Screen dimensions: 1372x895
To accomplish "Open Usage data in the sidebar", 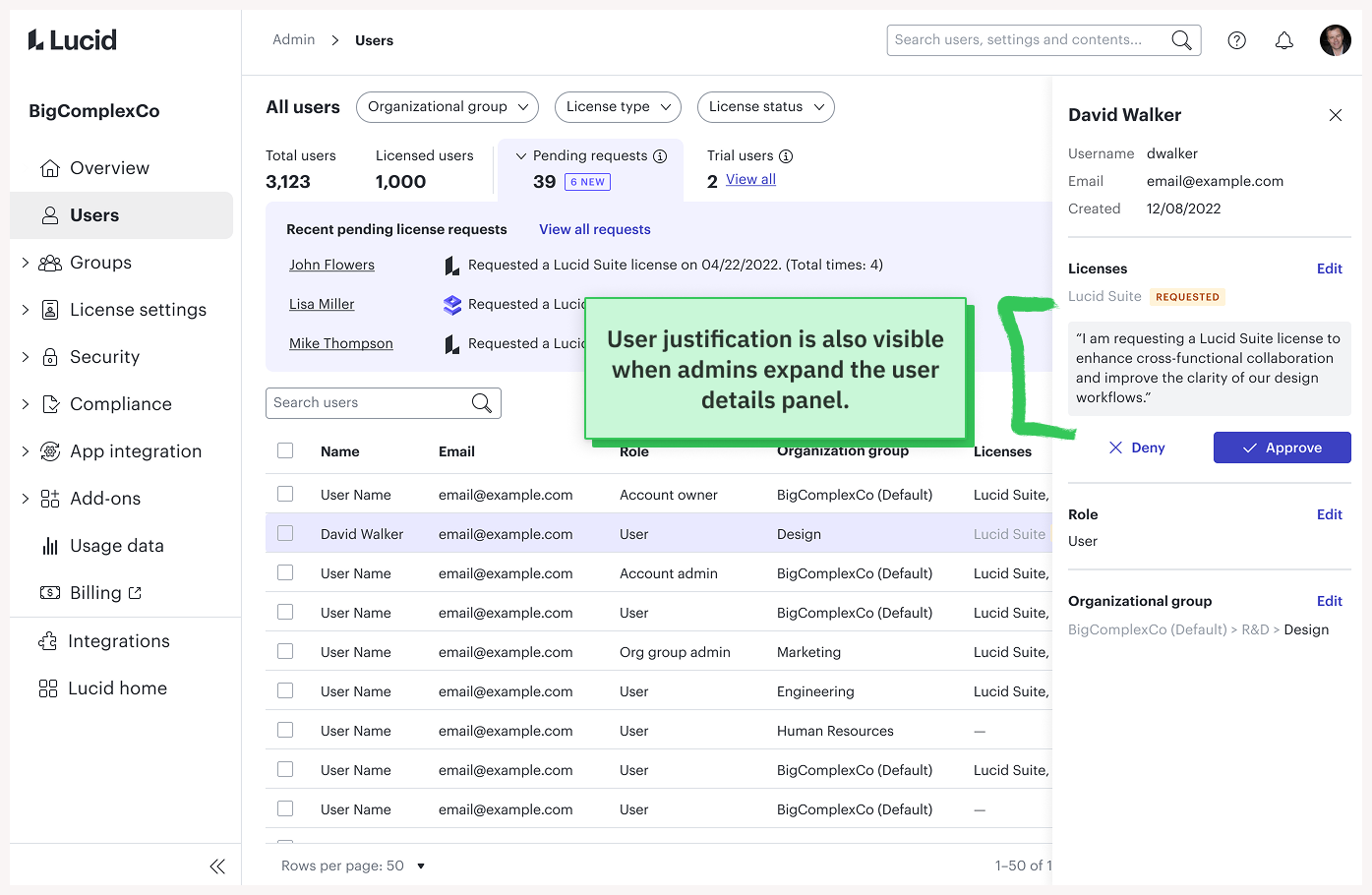I will [121, 546].
